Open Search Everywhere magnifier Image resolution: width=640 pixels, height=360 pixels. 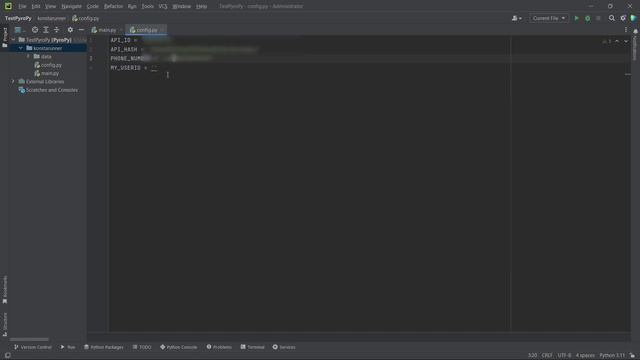pos(611,18)
